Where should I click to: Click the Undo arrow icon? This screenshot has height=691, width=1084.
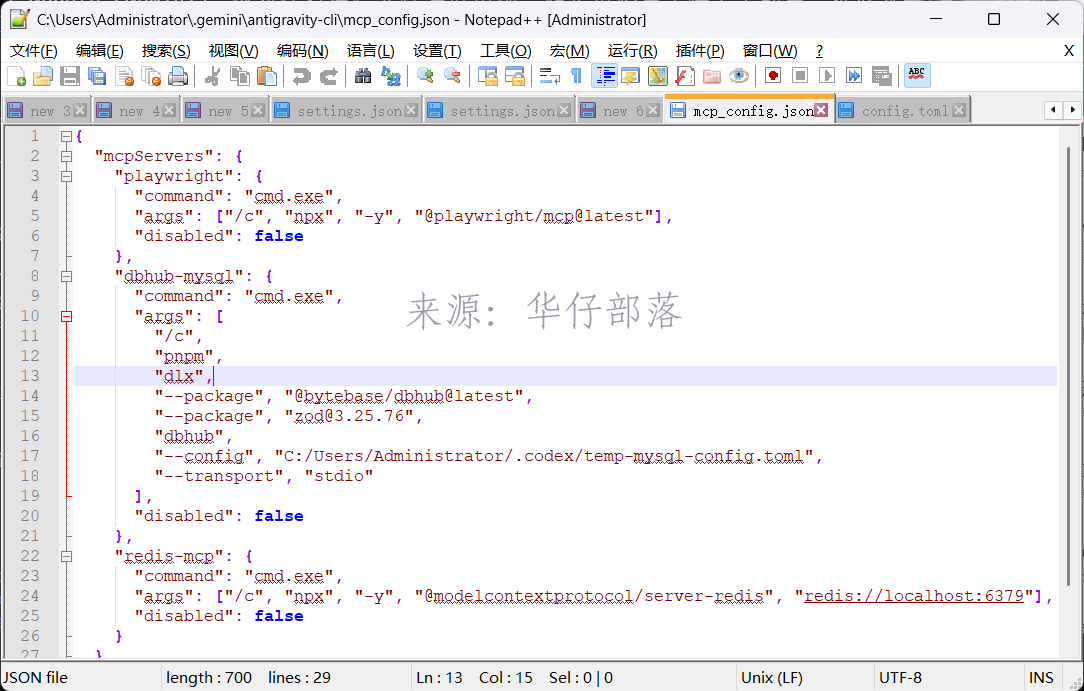(301, 76)
